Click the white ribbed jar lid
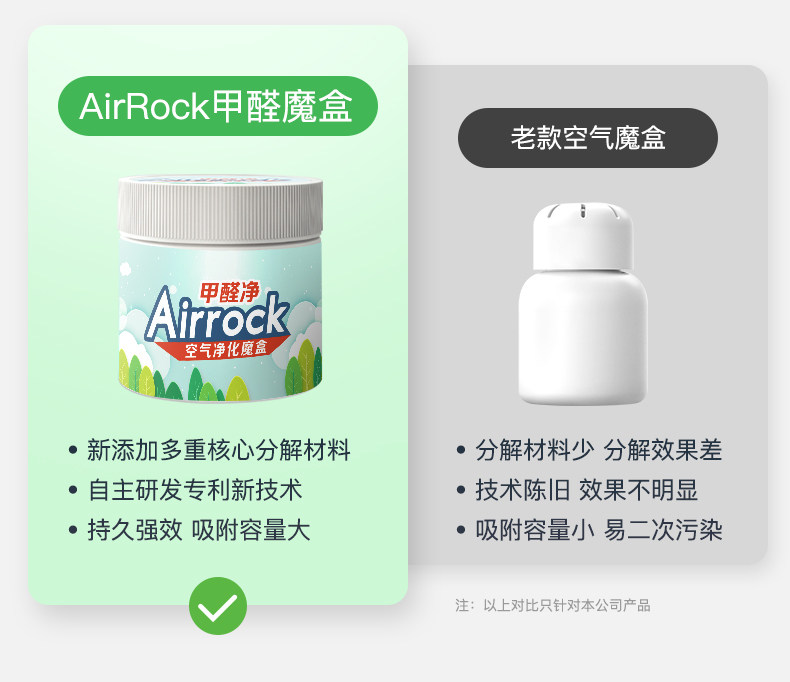This screenshot has height=682, width=790. (221, 209)
